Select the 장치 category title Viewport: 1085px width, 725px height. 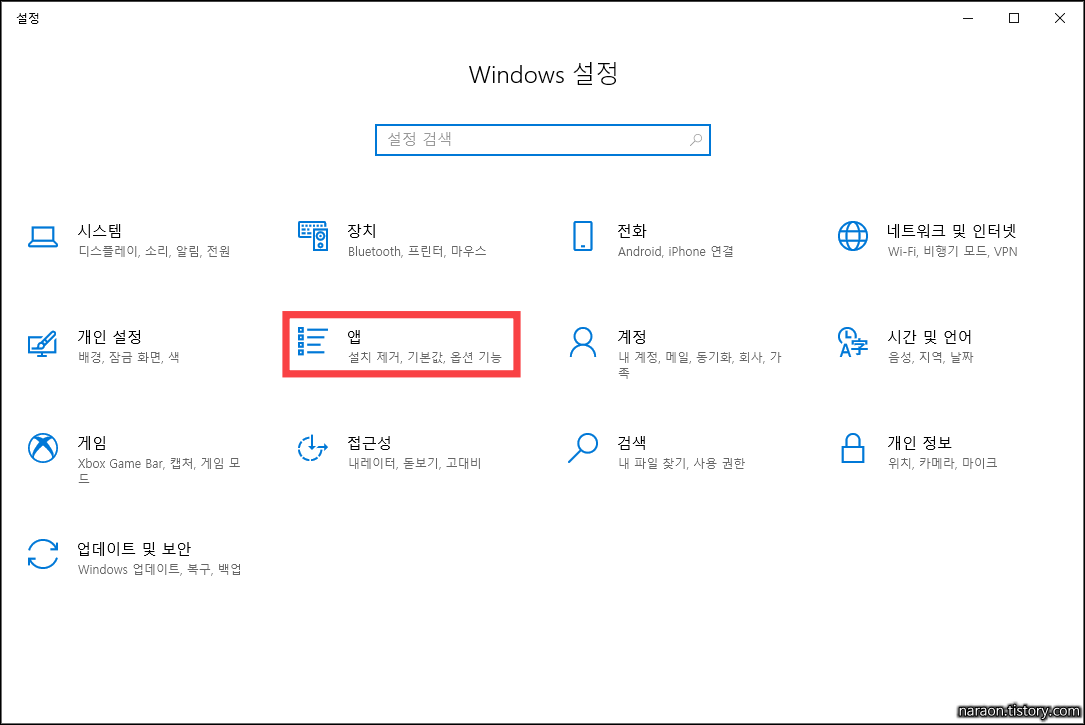[362, 230]
